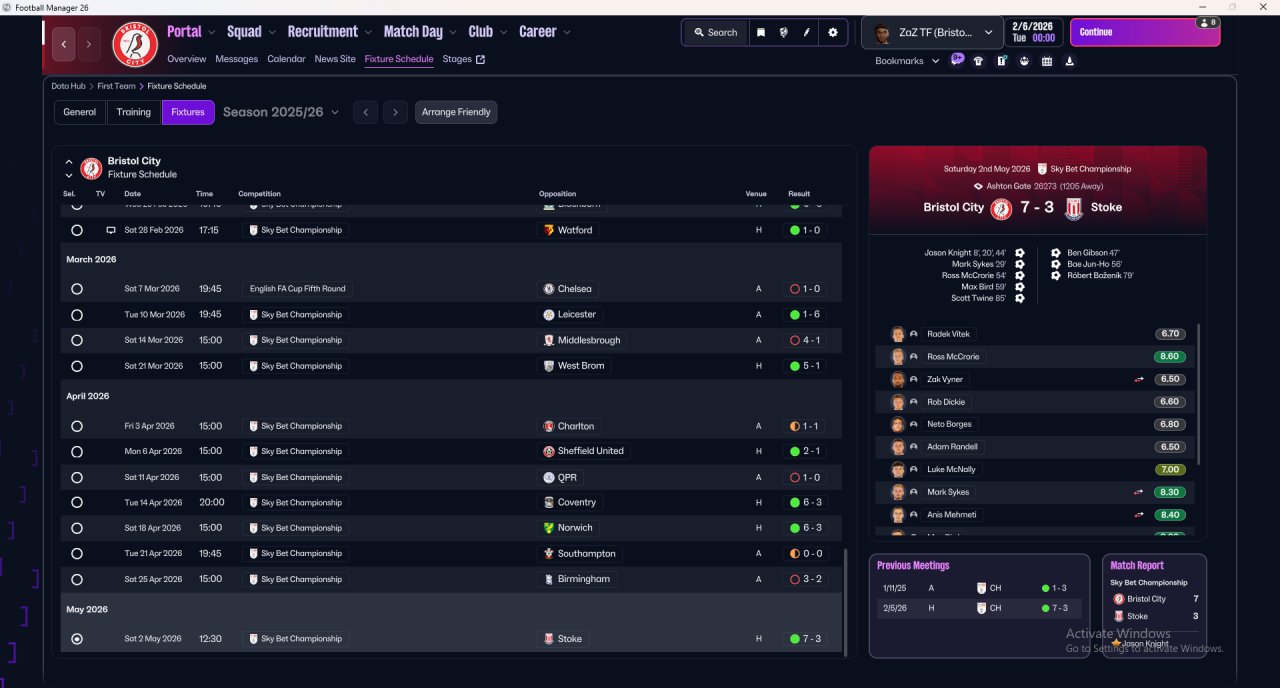Click the Stoke badge in Match Report panel
Image resolution: width=1280 pixels, height=688 pixels.
tap(1119, 616)
